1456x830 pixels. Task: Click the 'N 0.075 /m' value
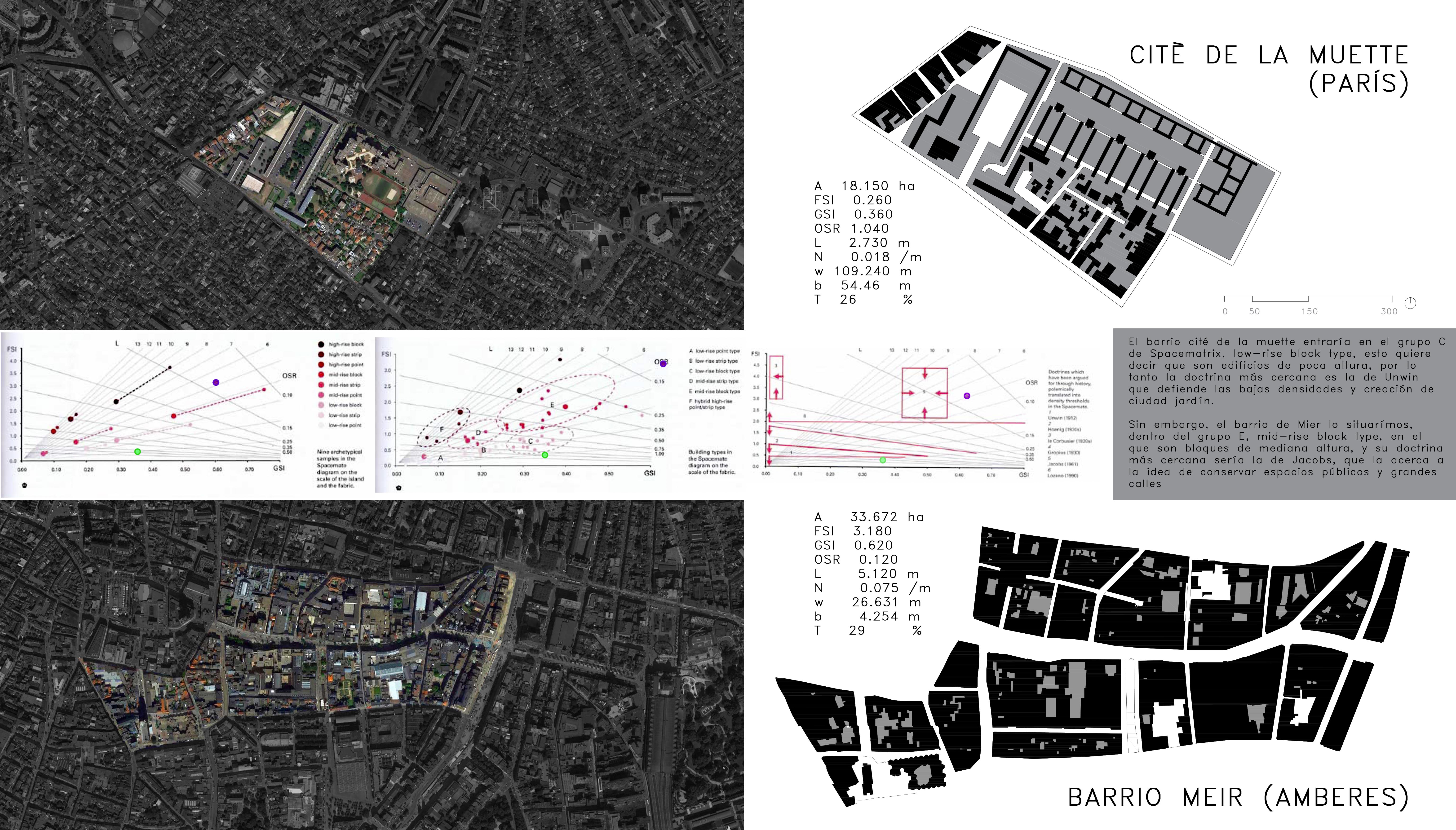tap(872, 588)
